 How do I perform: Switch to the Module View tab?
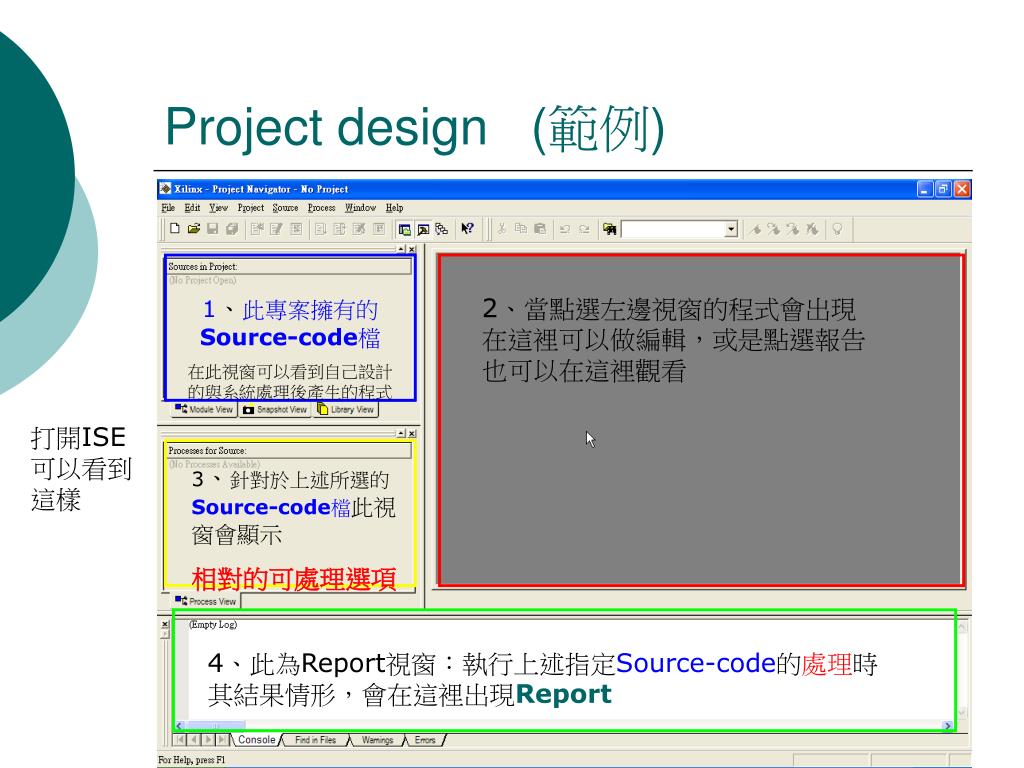(204, 409)
